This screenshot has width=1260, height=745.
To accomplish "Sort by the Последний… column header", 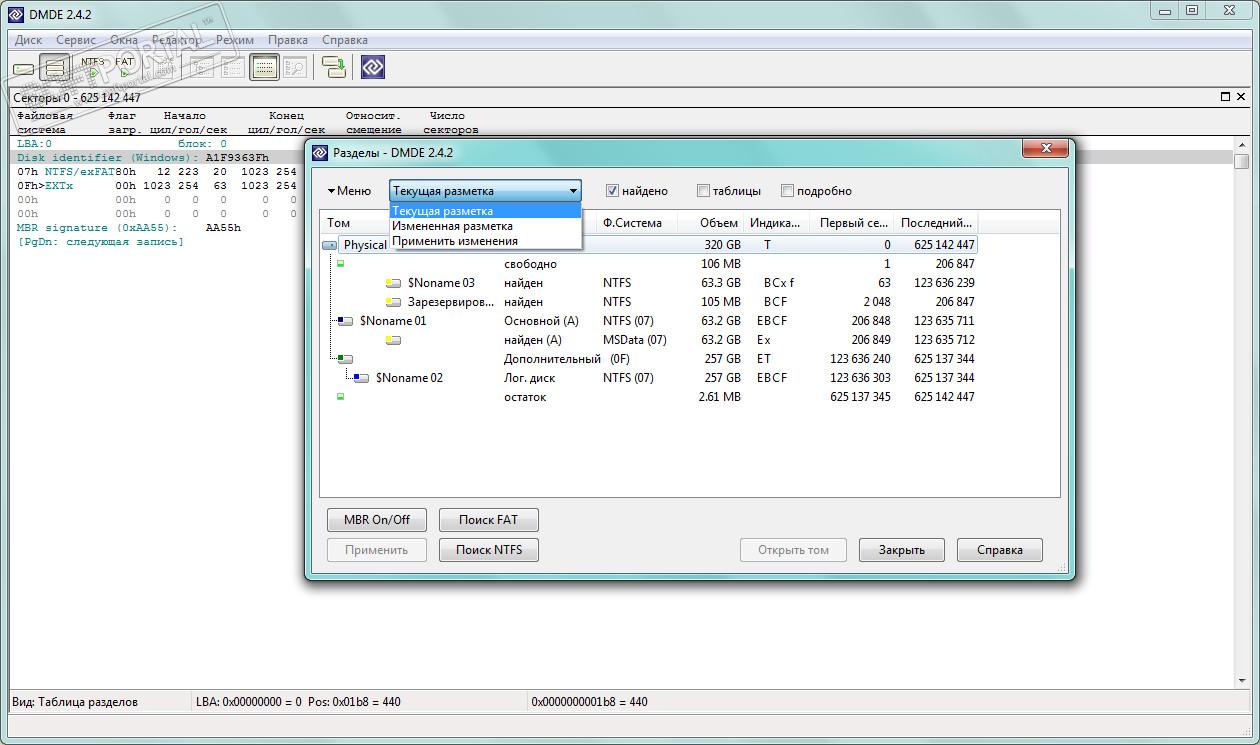I will click(935, 223).
